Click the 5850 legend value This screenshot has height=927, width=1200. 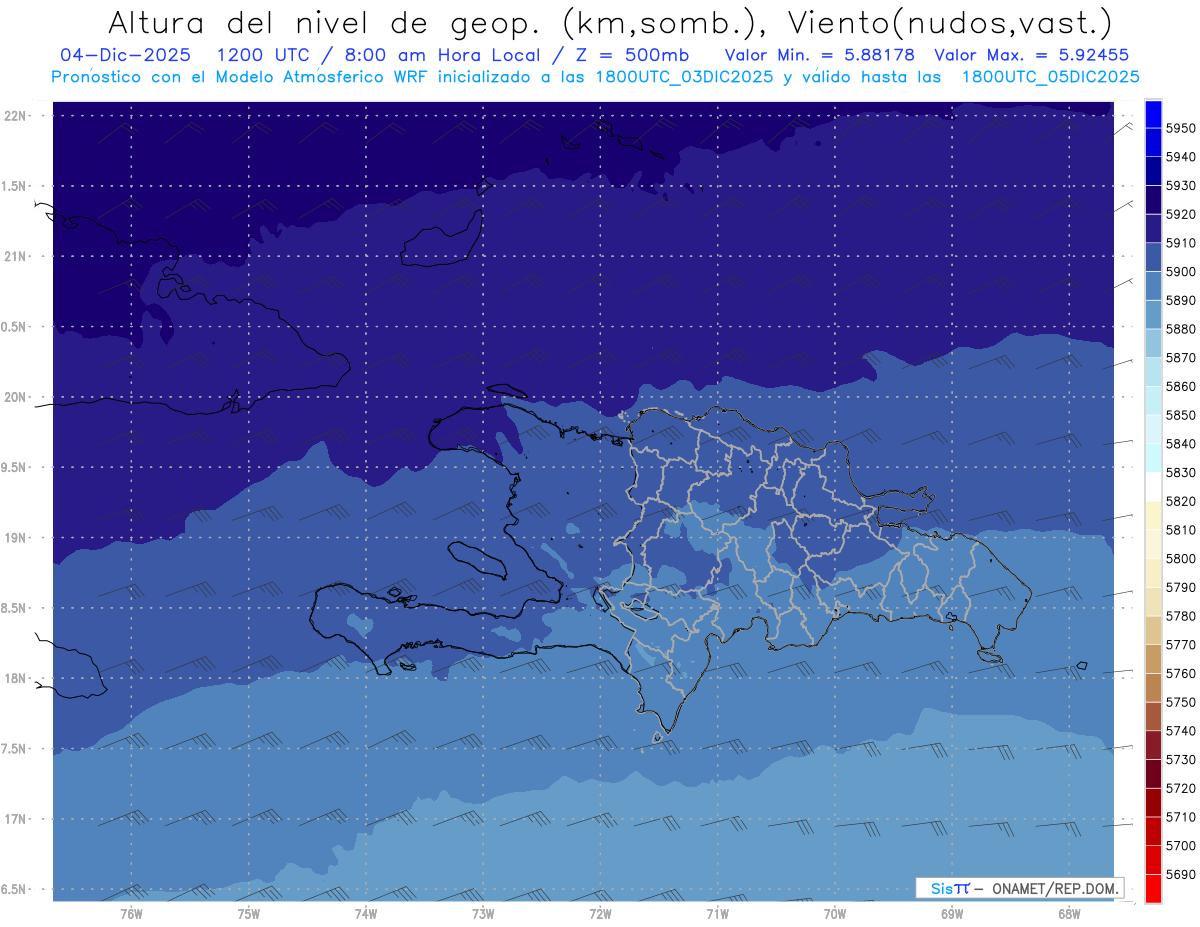1180,415
